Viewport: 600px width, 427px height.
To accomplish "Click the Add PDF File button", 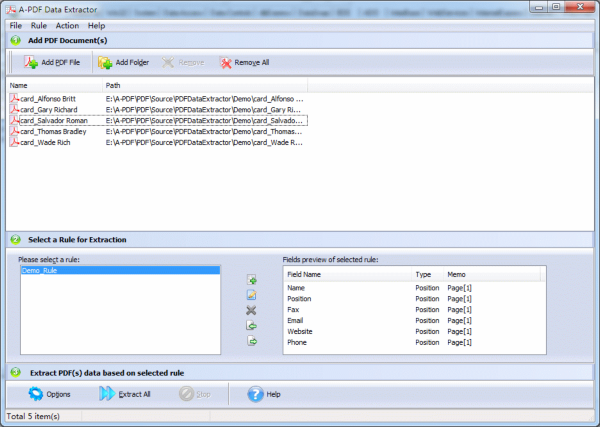I will pos(52,62).
